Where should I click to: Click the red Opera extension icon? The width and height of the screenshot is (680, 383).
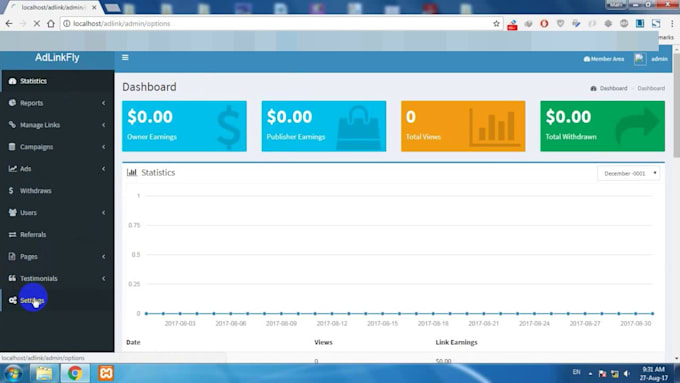(x=544, y=23)
